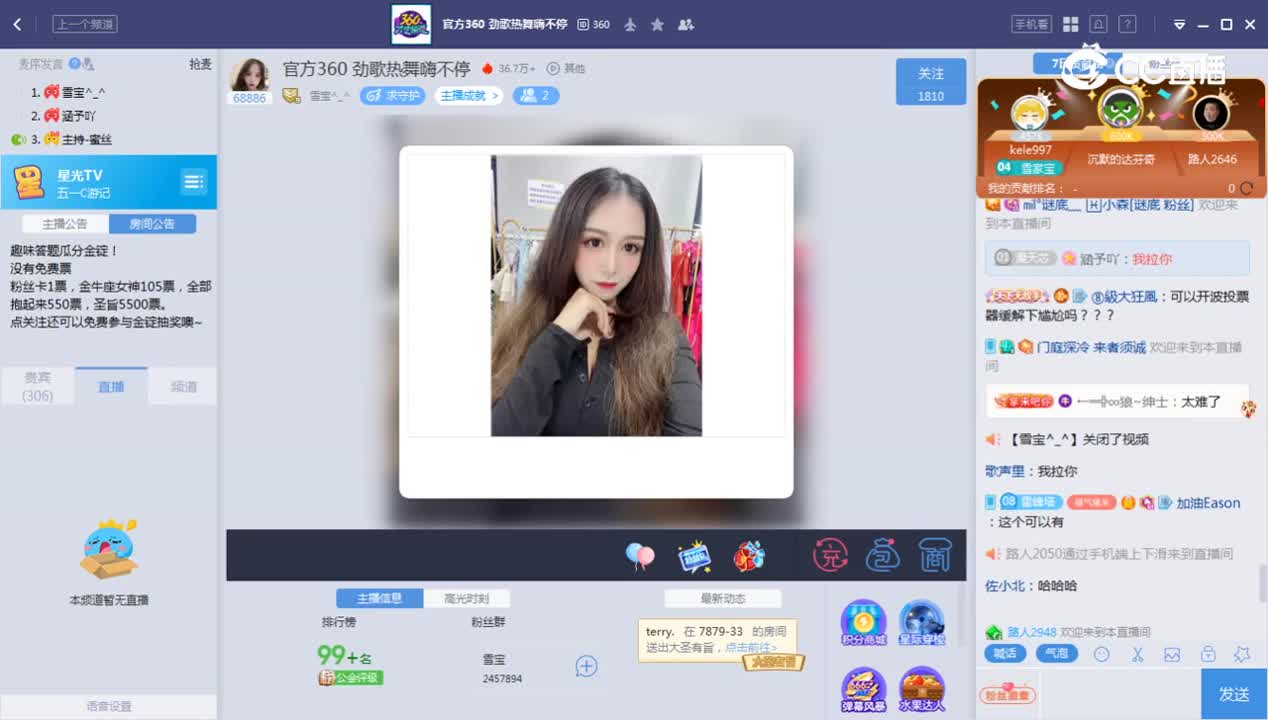The width and height of the screenshot is (1268, 720).
Task: Click the 抢麦 grab mic link
Action: pyautogui.click(x=200, y=64)
